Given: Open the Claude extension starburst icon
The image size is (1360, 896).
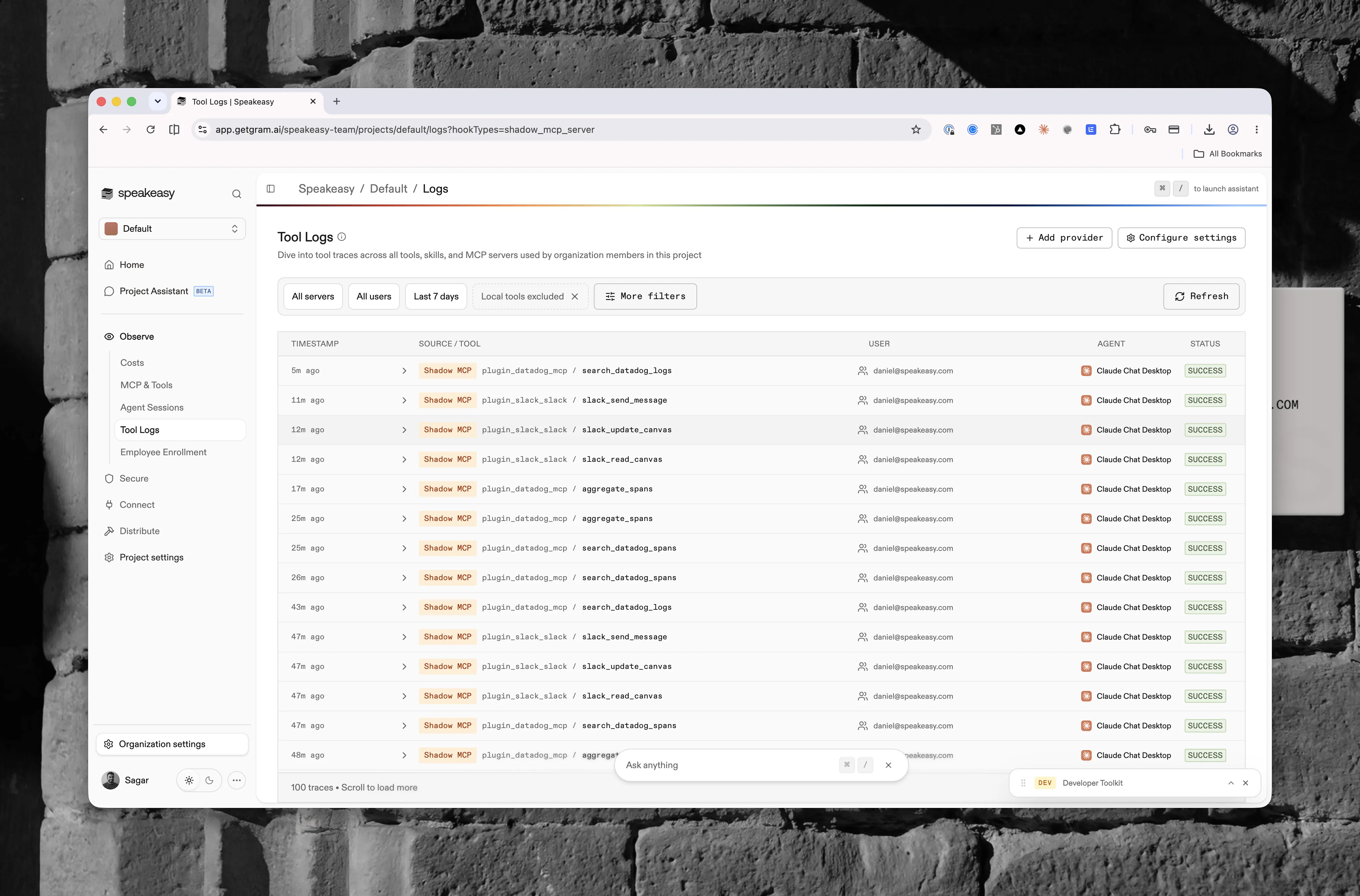Looking at the screenshot, I should 1043,130.
